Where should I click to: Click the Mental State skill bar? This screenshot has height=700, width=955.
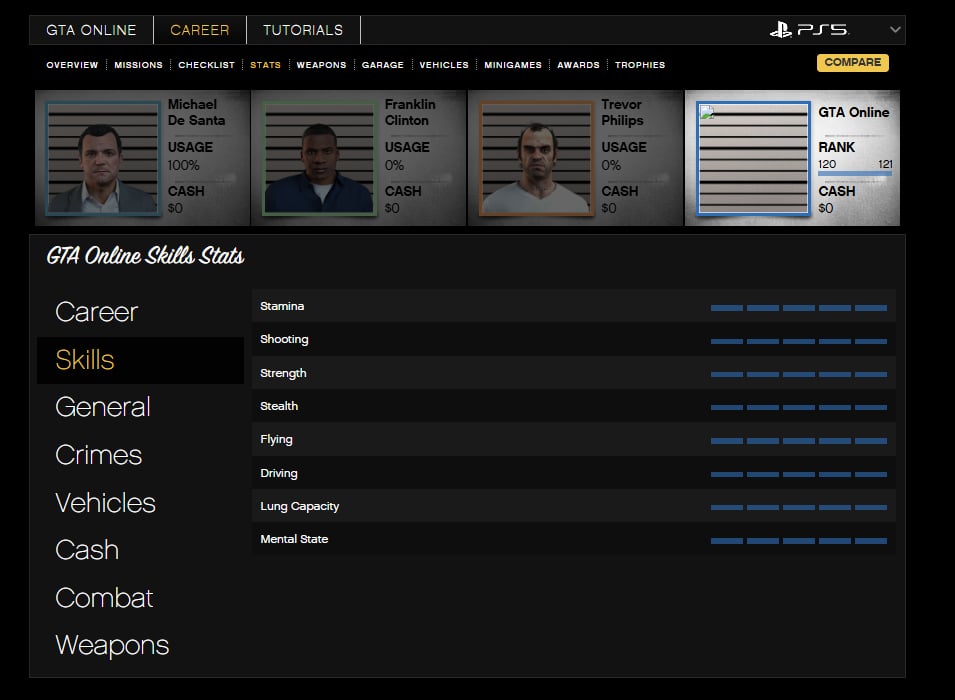(798, 541)
